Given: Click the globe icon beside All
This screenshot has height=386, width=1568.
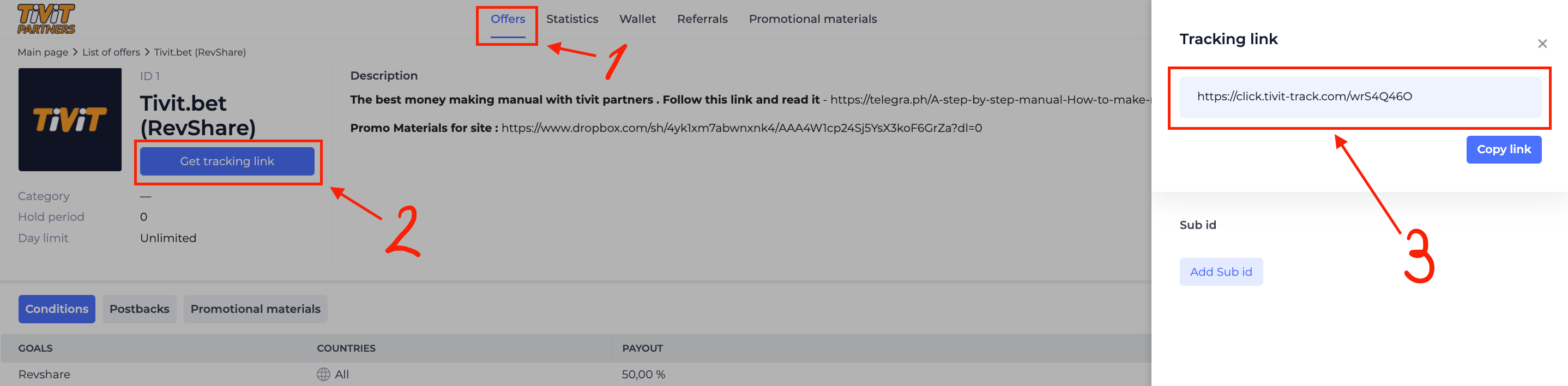Looking at the screenshot, I should [x=323, y=374].
